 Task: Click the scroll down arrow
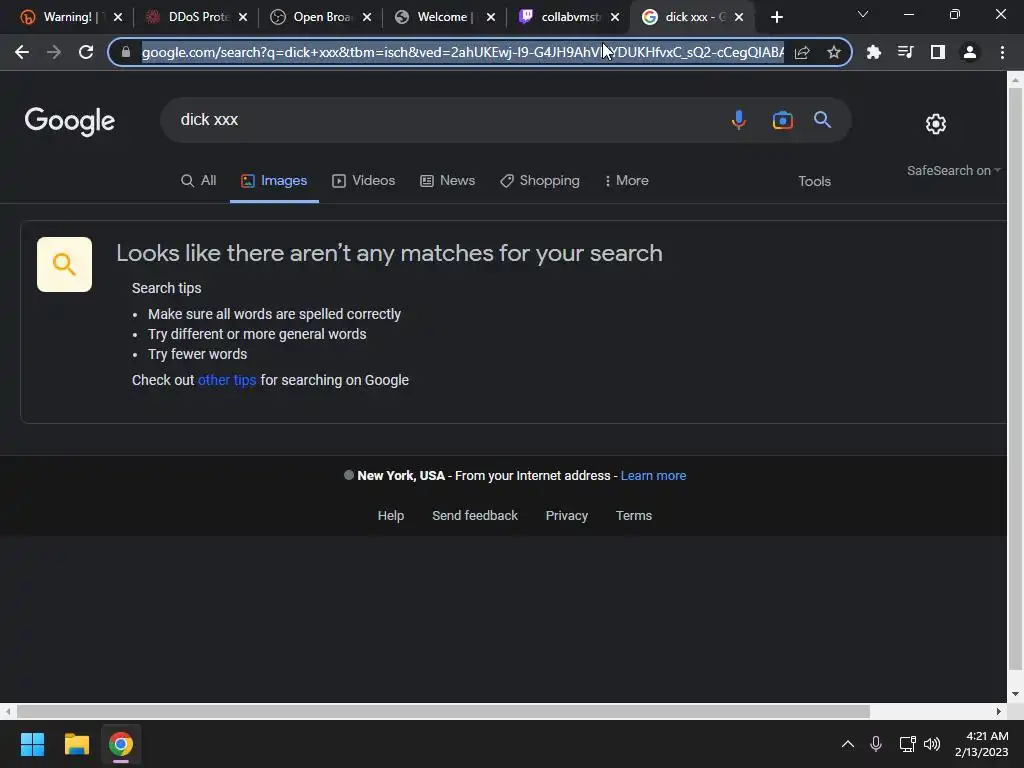1015,694
